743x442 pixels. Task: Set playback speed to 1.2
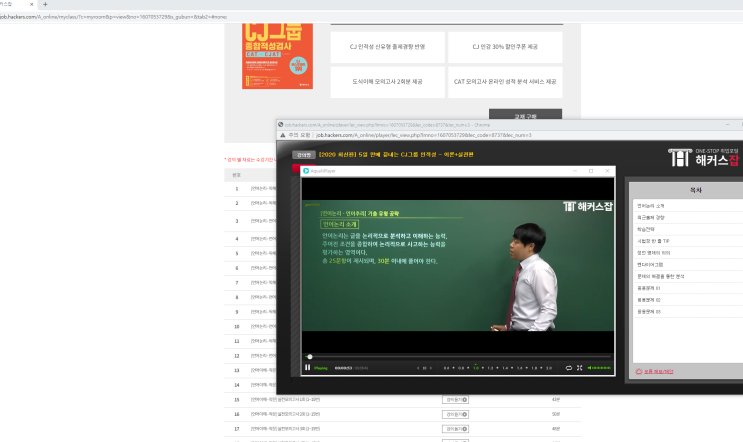click(490, 368)
